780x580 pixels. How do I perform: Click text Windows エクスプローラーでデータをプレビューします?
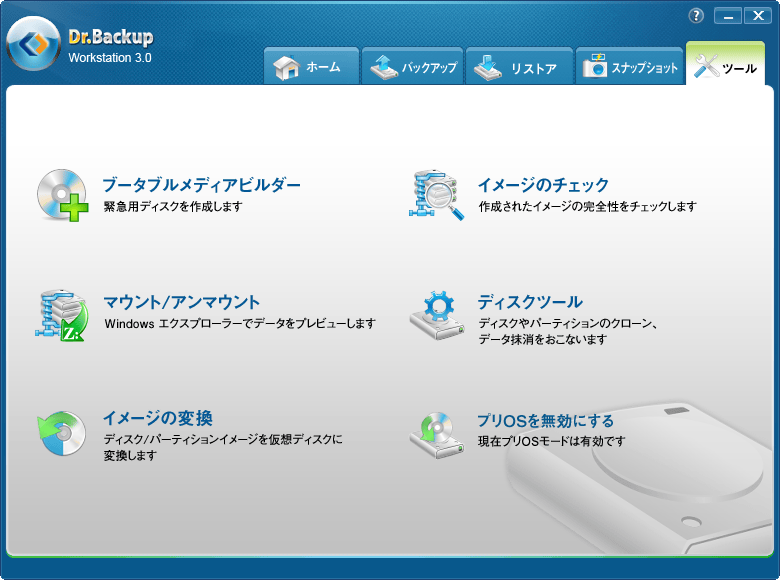240,324
